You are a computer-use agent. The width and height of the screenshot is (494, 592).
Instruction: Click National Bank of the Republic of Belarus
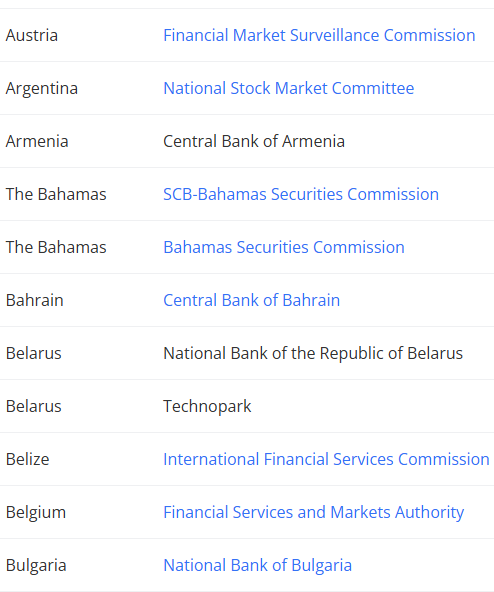click(313, 353)
